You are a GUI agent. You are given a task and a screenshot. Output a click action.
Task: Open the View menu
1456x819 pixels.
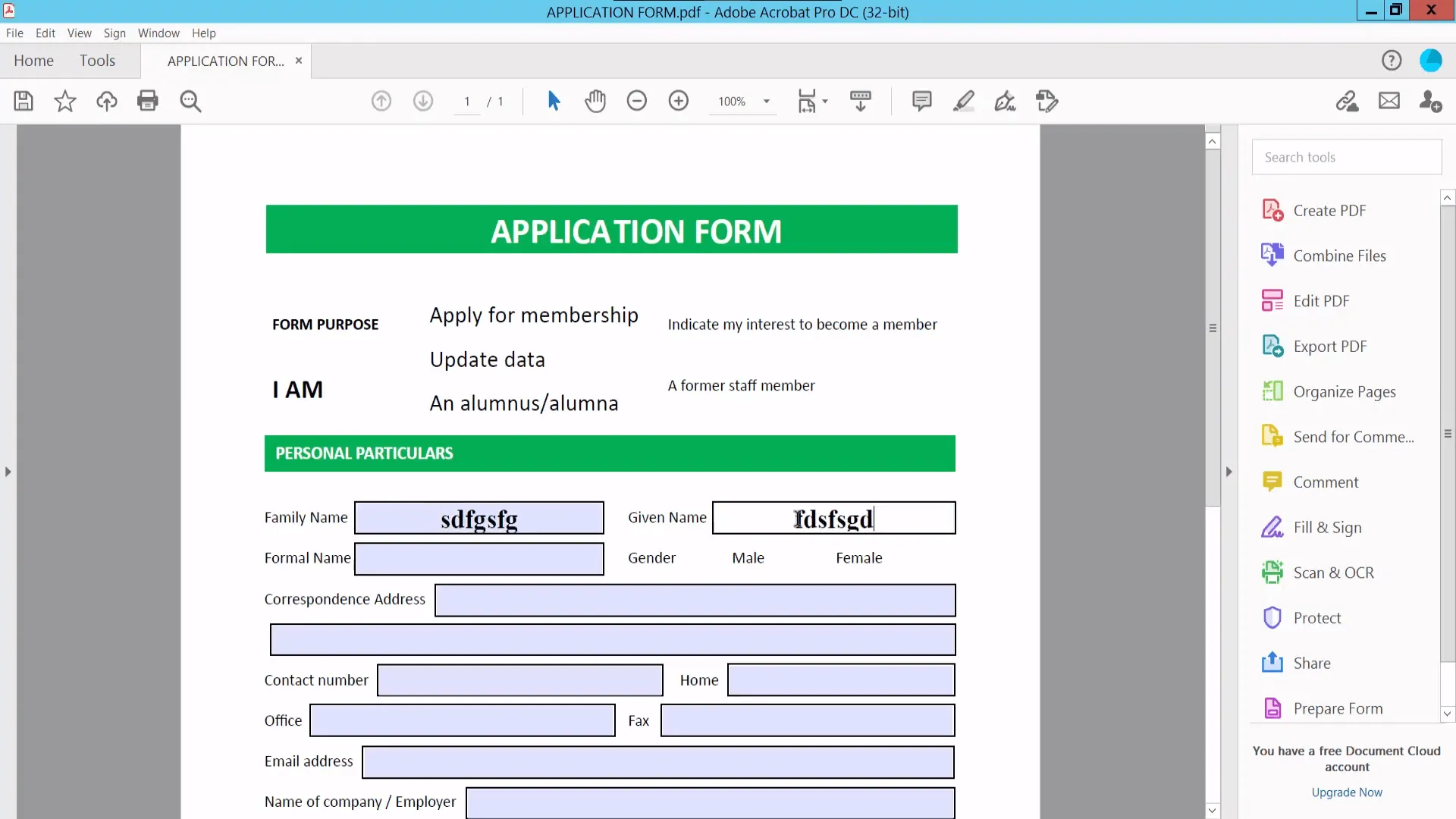(79, 33)
